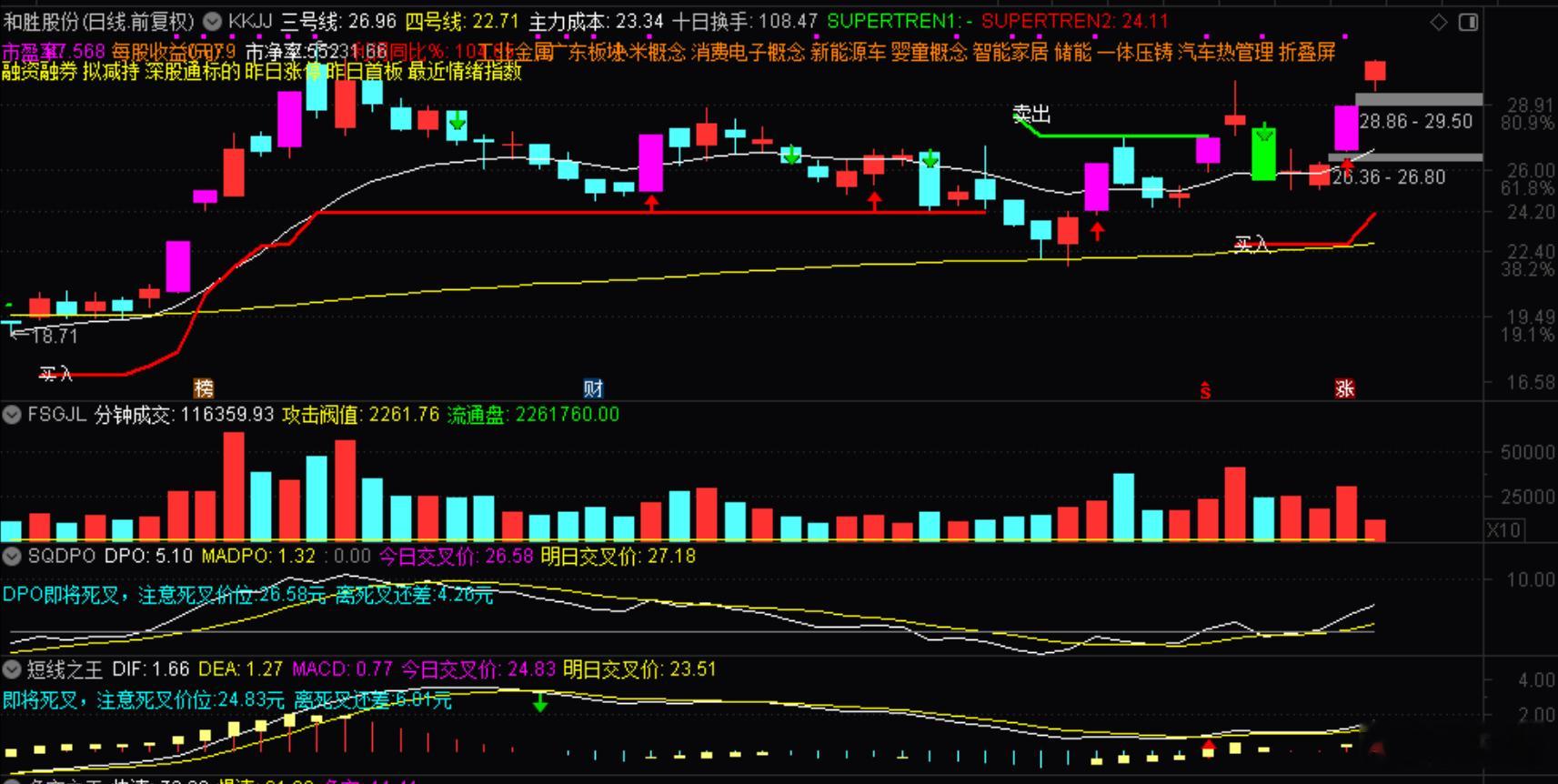Click the 攻击阀值: 2261.76 value
This screenshot has width=1558, height=784.
361,415
